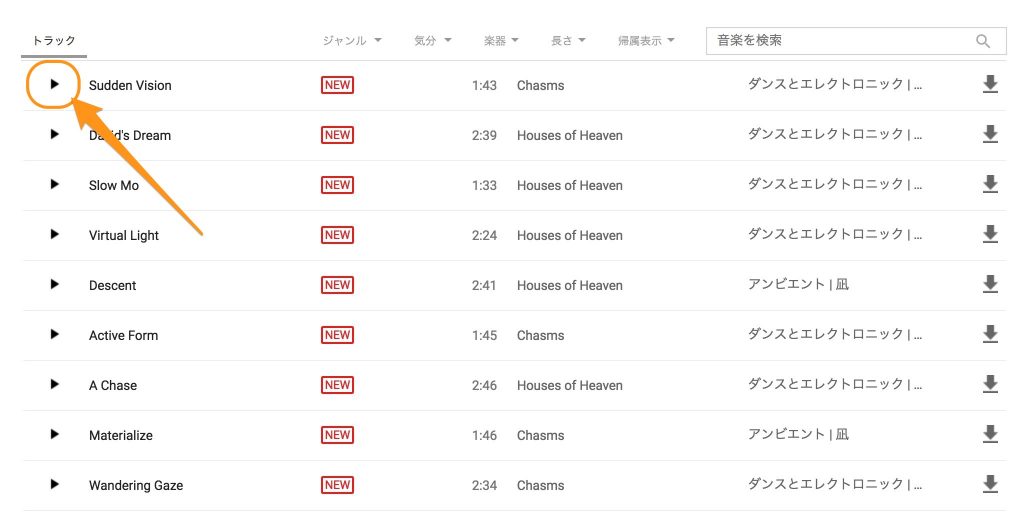
Task: Download the Materialize track
Action: coord(990,435)
